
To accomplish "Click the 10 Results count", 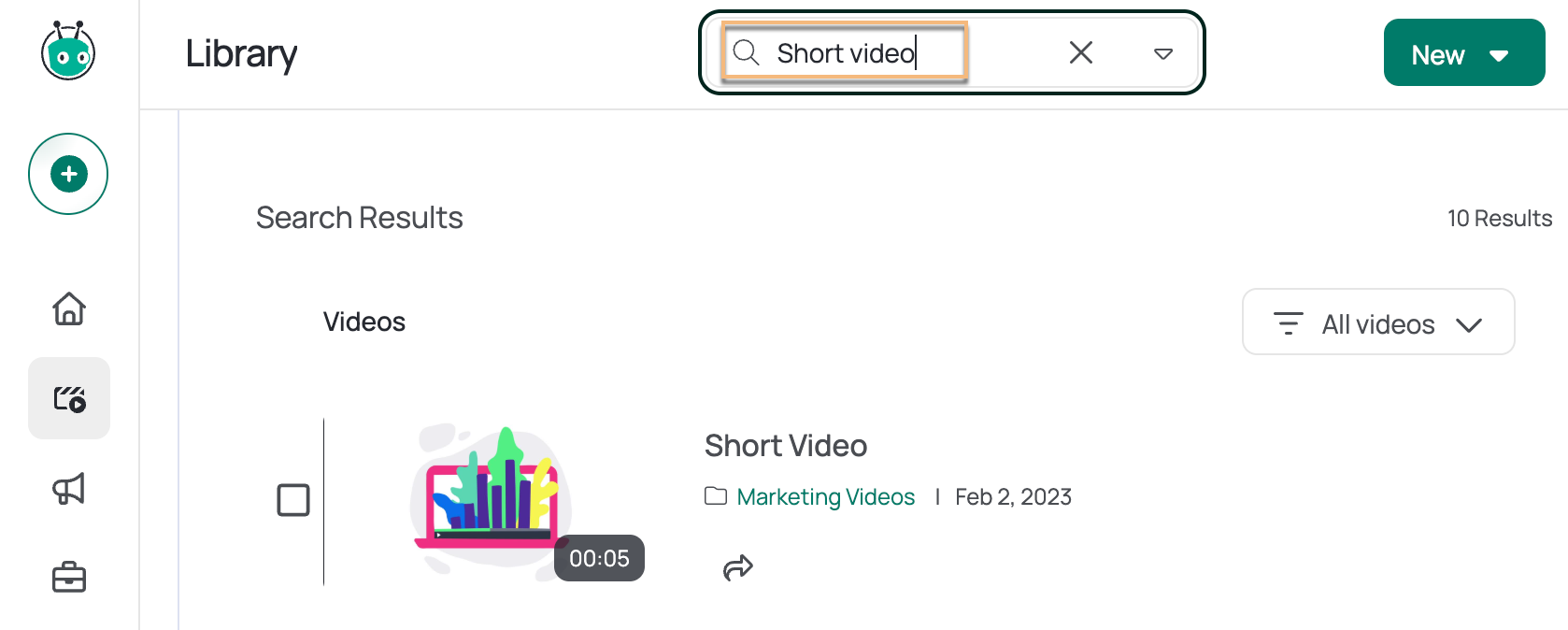I will coord(1500,219).
